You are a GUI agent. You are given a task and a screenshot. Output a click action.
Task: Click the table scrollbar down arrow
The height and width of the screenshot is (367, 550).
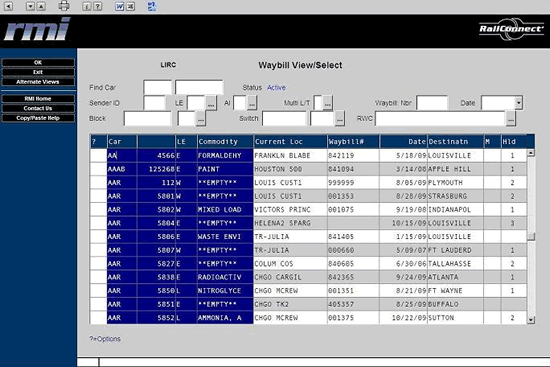coord(531,320)
